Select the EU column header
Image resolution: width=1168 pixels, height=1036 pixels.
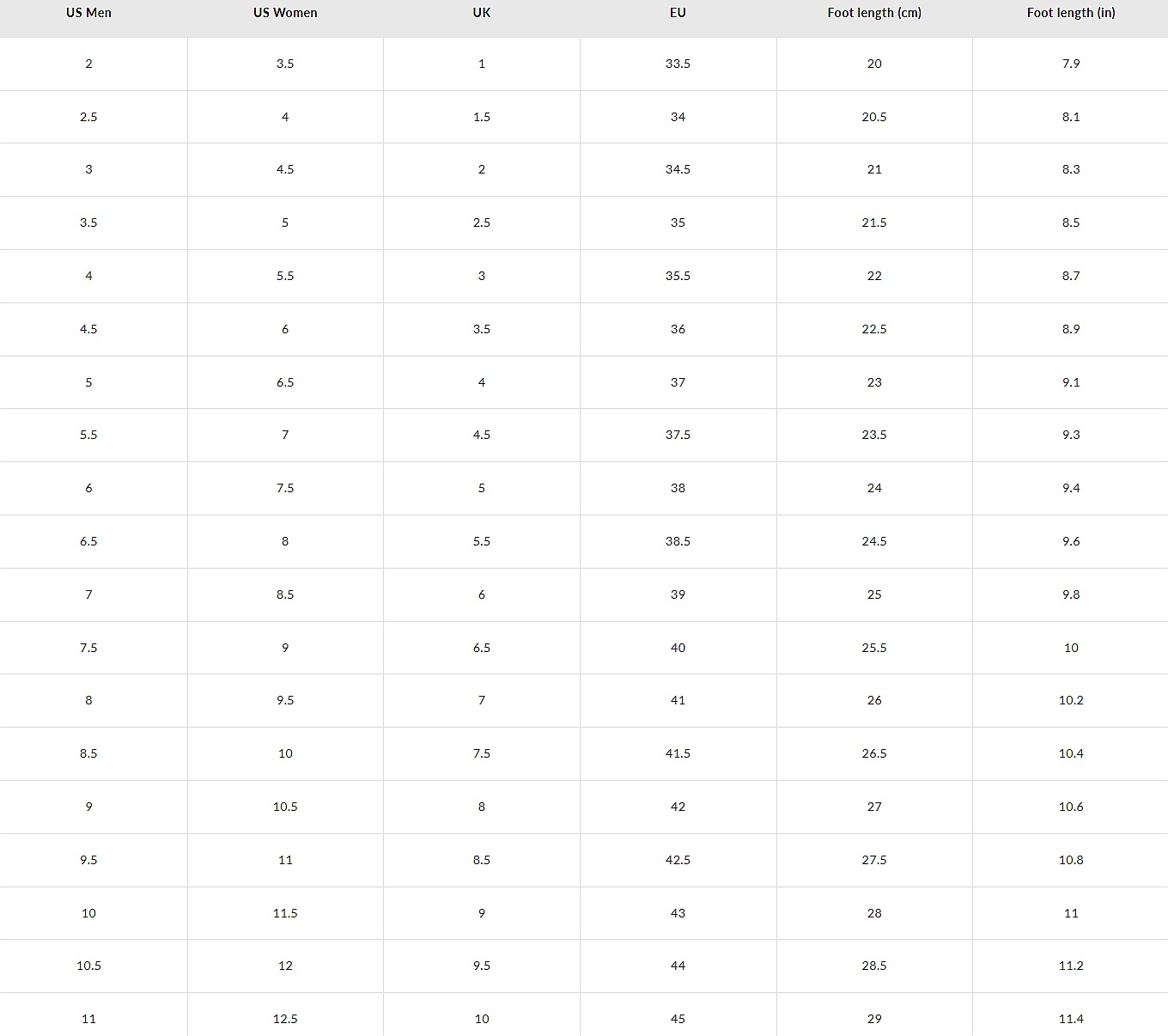[x=678, y=13]
